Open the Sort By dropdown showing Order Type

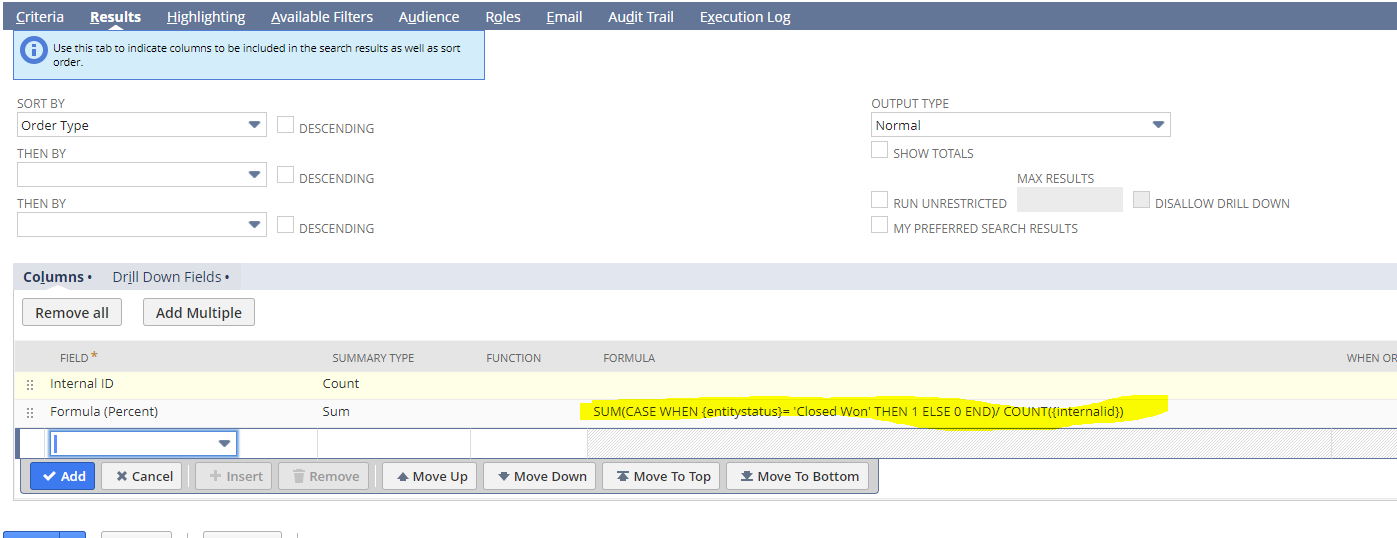pos(142,125)
